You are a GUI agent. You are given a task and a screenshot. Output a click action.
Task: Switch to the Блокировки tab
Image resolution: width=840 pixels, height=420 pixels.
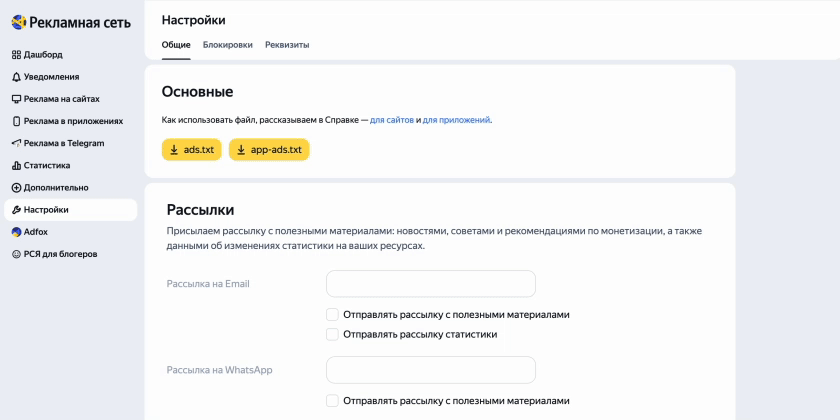point(227,45)
